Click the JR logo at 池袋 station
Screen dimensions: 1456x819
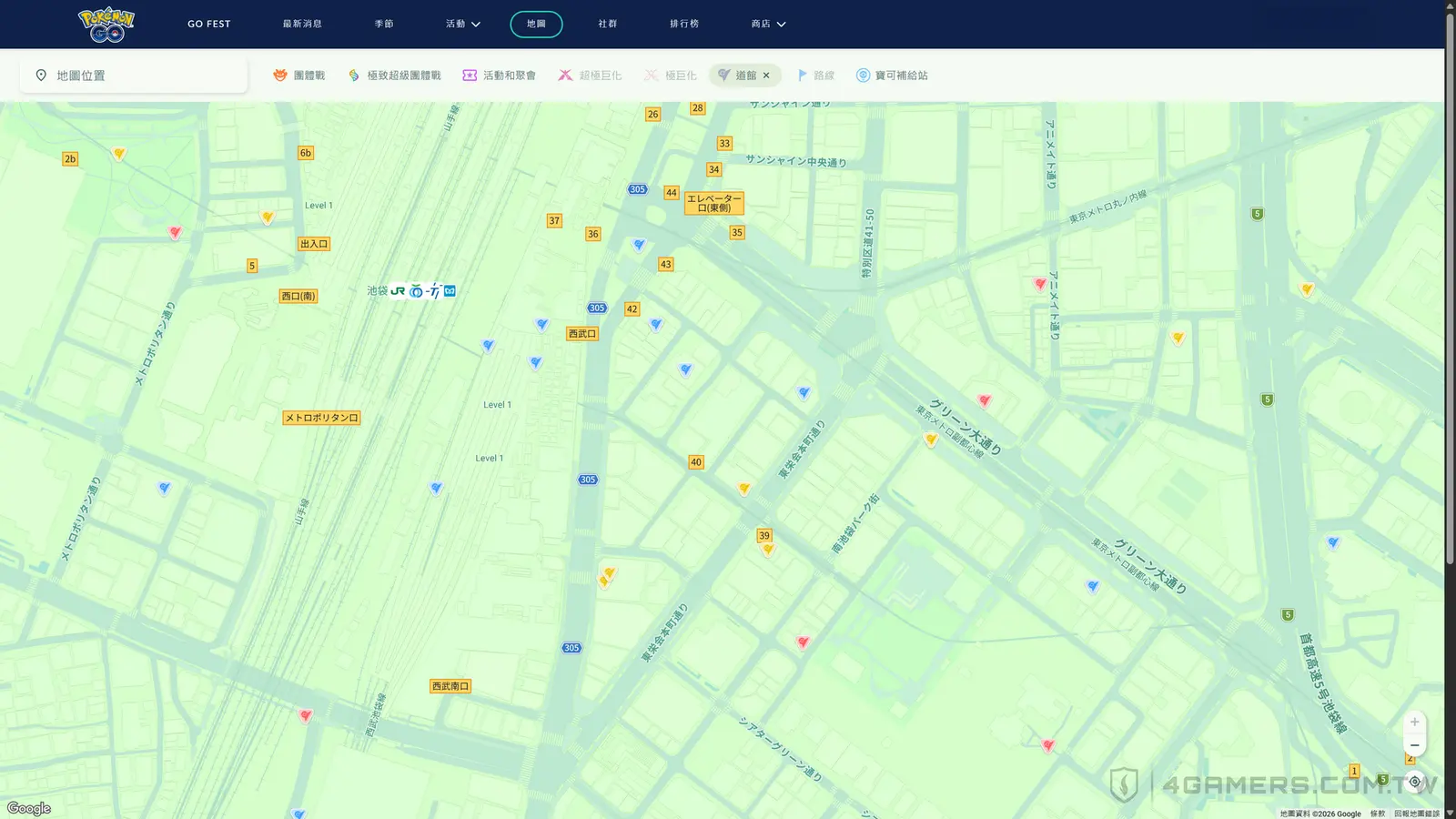pyautogui.click(x=398, y=291)
